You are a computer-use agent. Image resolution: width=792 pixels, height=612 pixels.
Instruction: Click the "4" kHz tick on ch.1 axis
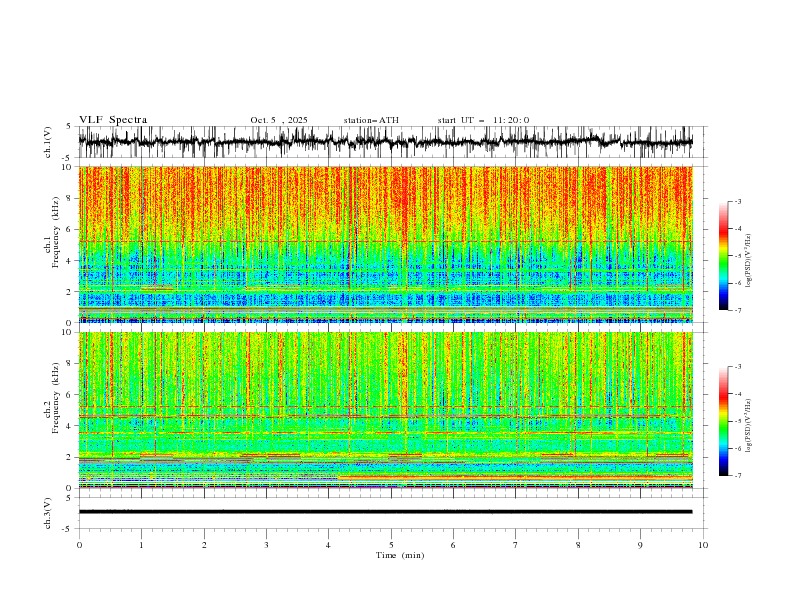pyautogui.click(x=70, y=261)
